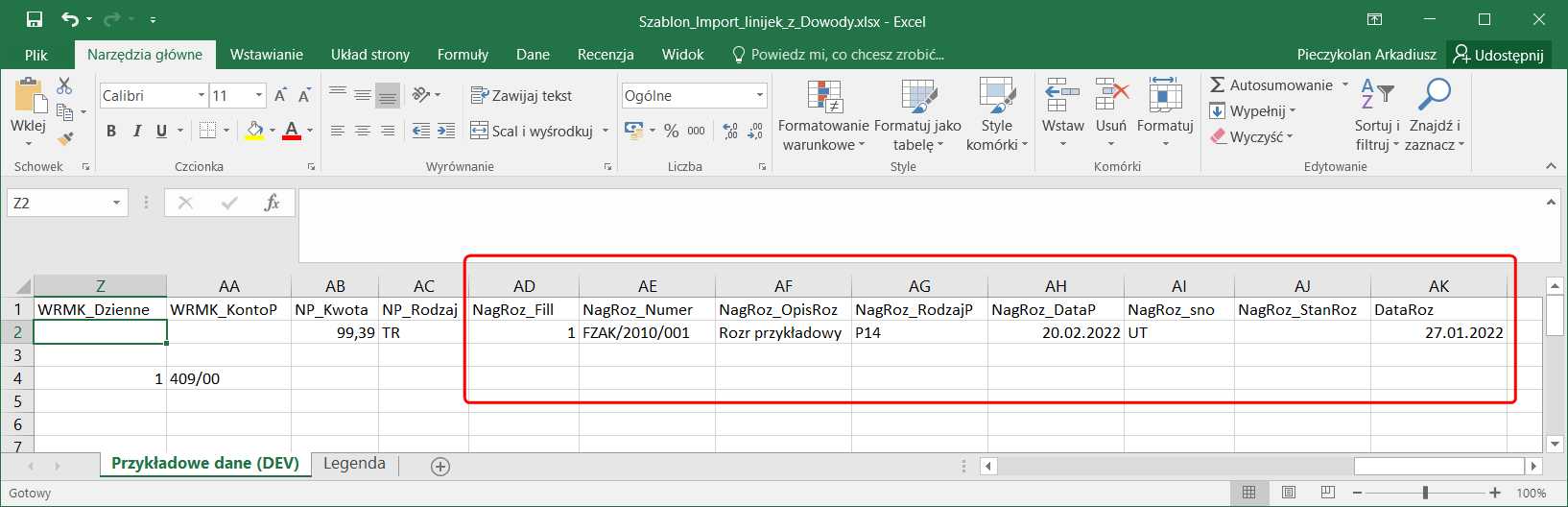
Task: Open the Calibri font name dropdown
Action: (x=202, y=95)
